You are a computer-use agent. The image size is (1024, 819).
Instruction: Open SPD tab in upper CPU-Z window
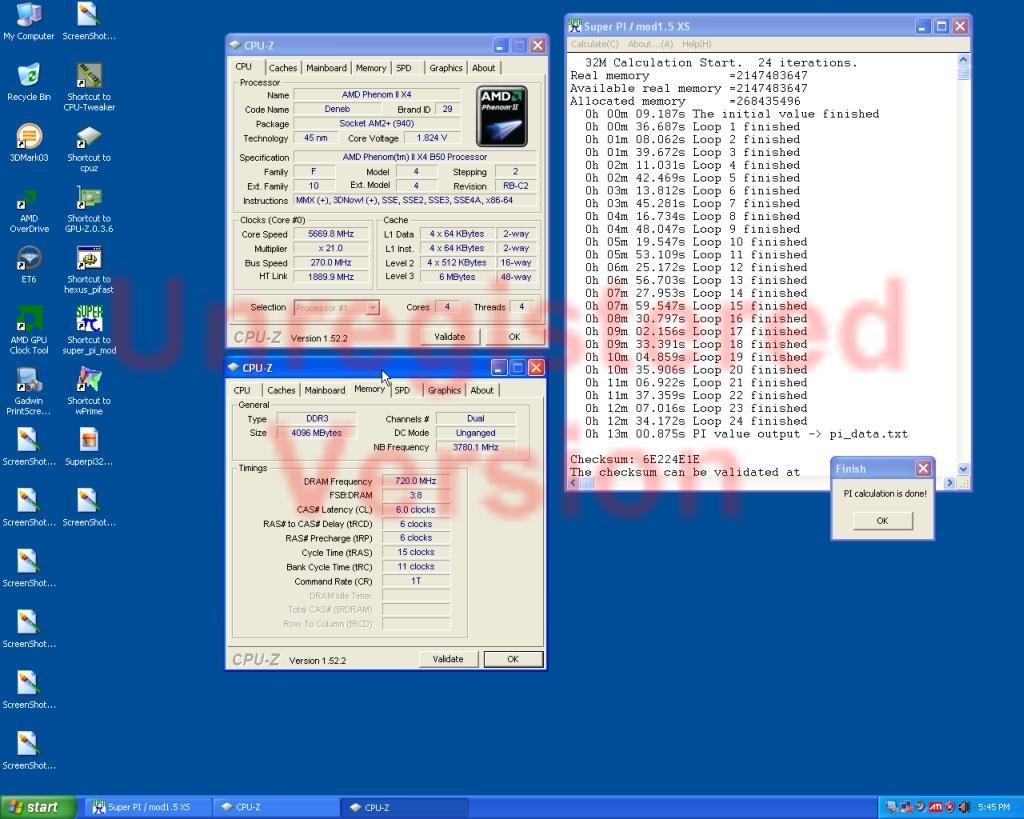coord(404,68)
